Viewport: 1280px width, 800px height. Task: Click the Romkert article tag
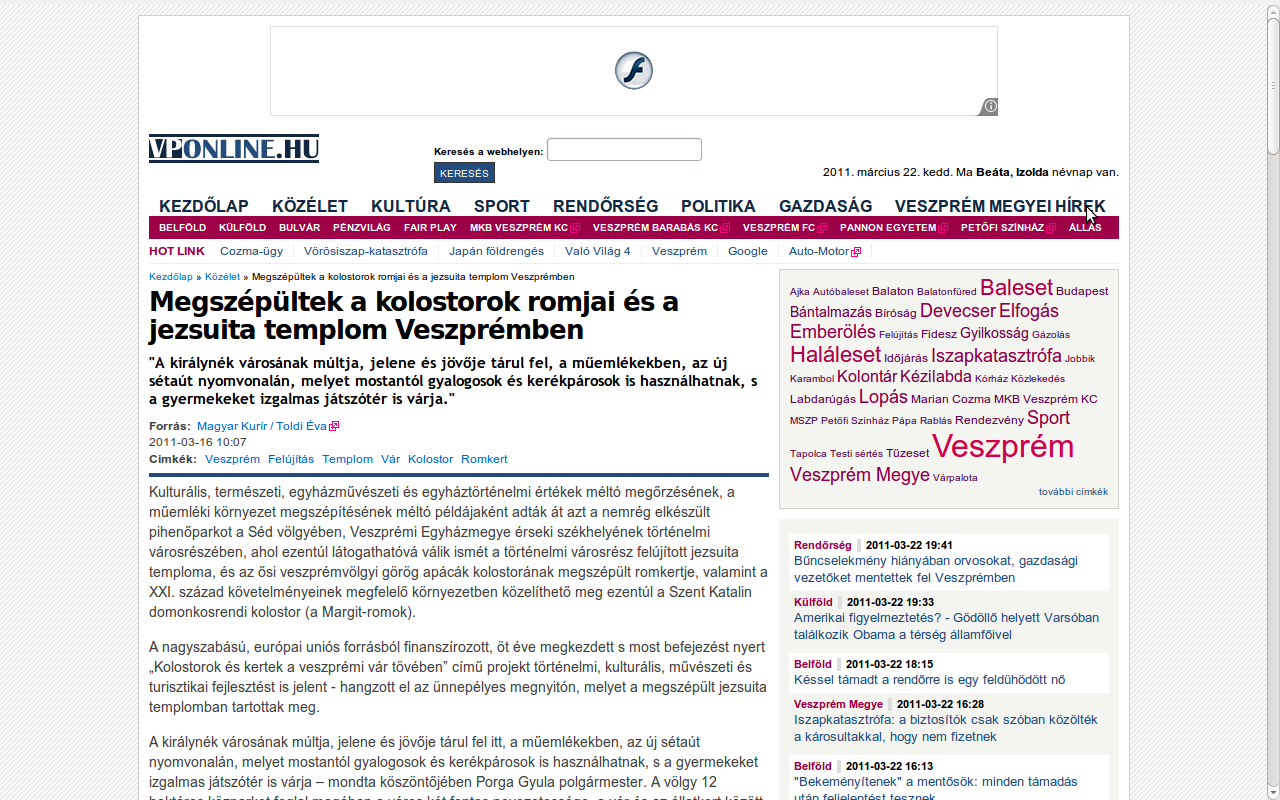click(484, 459)
